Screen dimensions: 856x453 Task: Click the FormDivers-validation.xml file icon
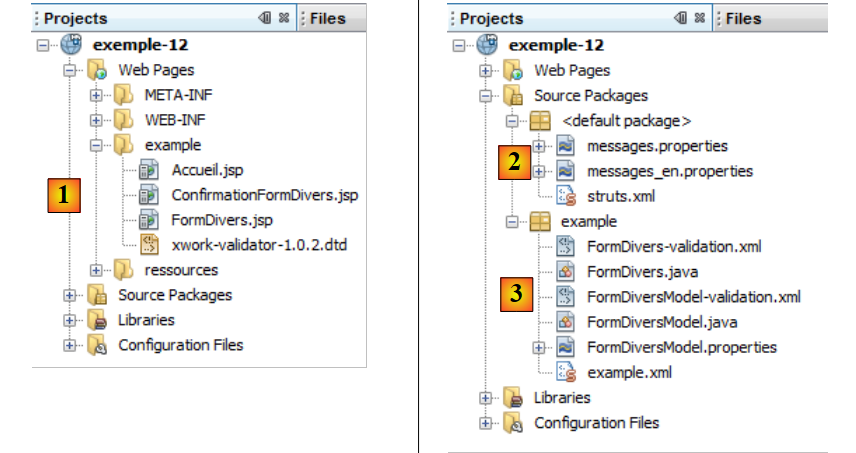tap(565, 246)
